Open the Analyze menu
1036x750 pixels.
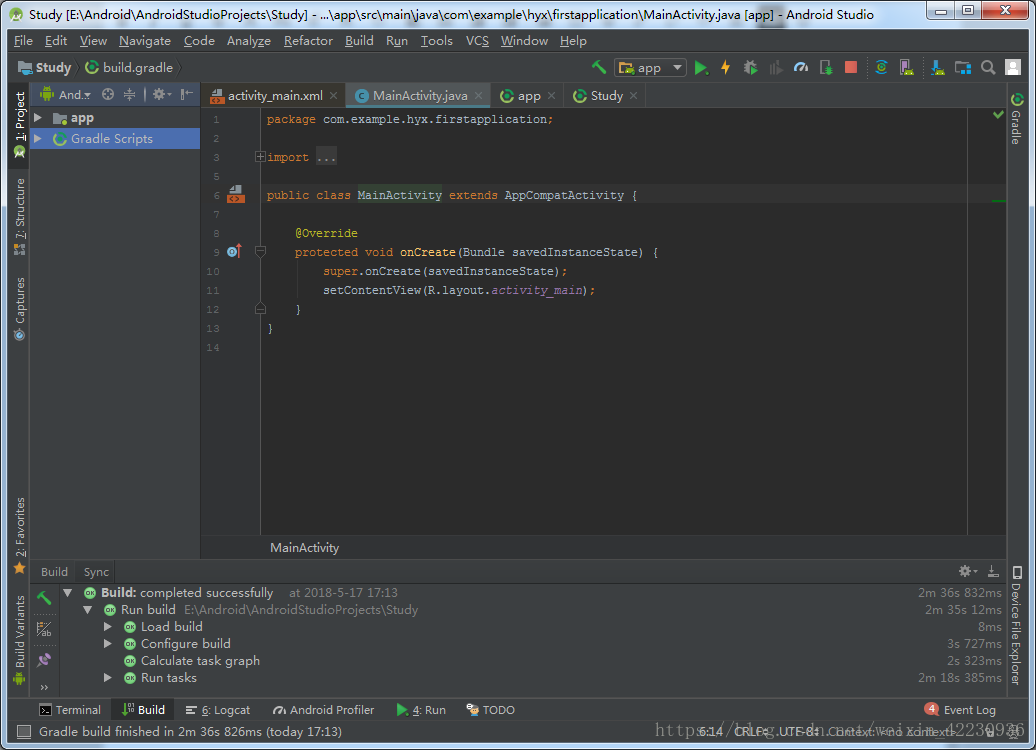click(248, 41)
